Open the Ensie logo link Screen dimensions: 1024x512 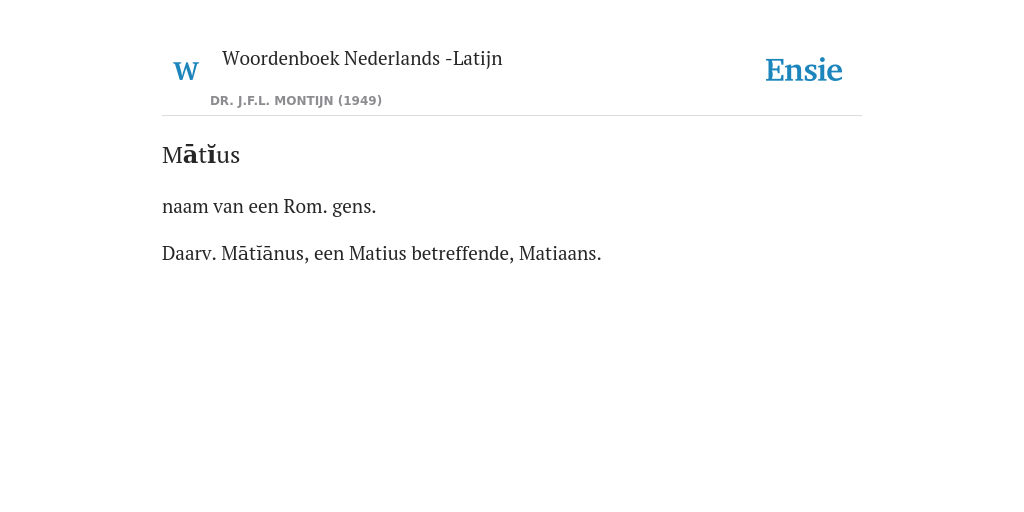click(804, 70)
